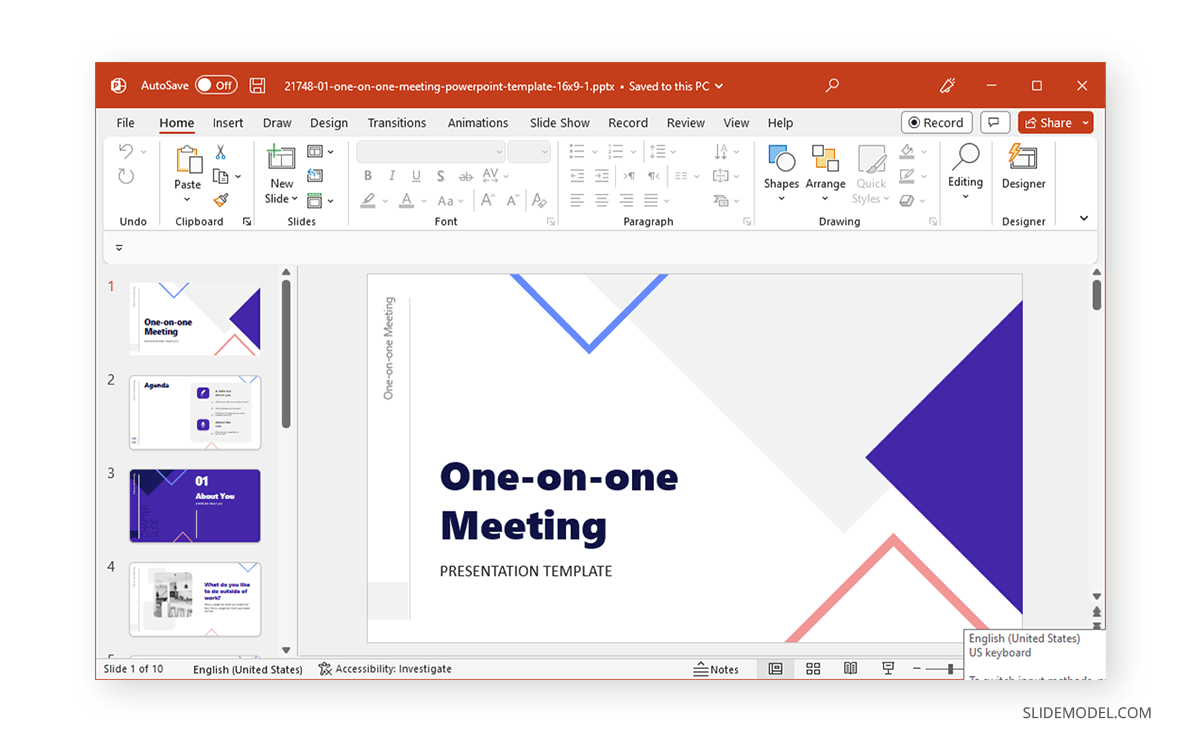Toggle Normal view button in status bar
The height and width of the screenshot is (743, 1200).
coord(774,669)
